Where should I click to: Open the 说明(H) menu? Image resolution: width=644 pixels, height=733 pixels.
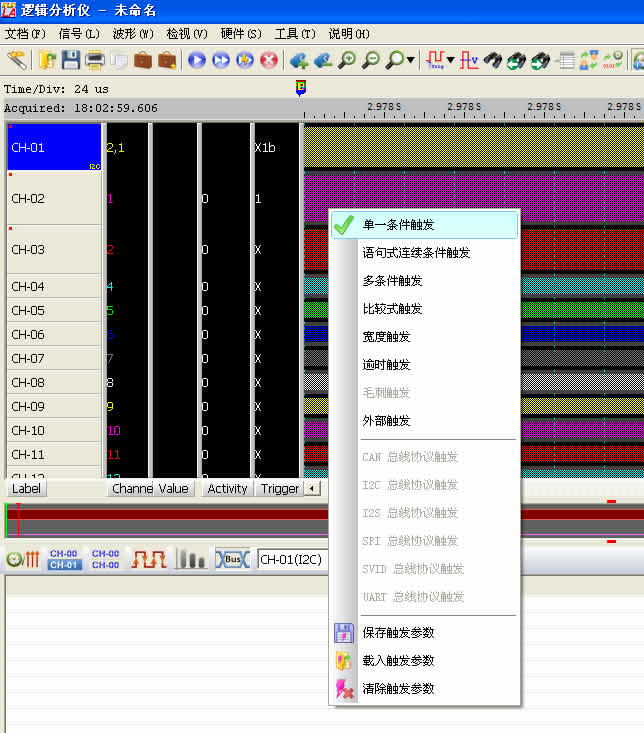coord(349,34)
